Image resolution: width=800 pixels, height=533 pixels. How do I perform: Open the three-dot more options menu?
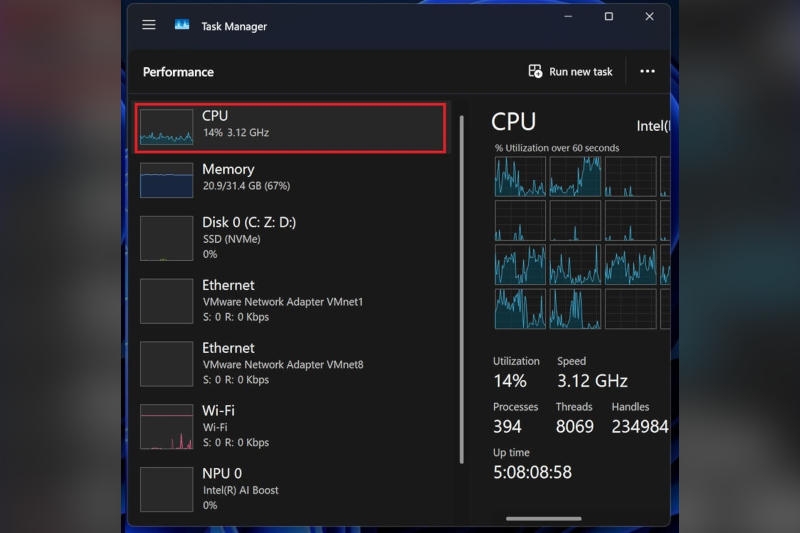tap(647, 71)
